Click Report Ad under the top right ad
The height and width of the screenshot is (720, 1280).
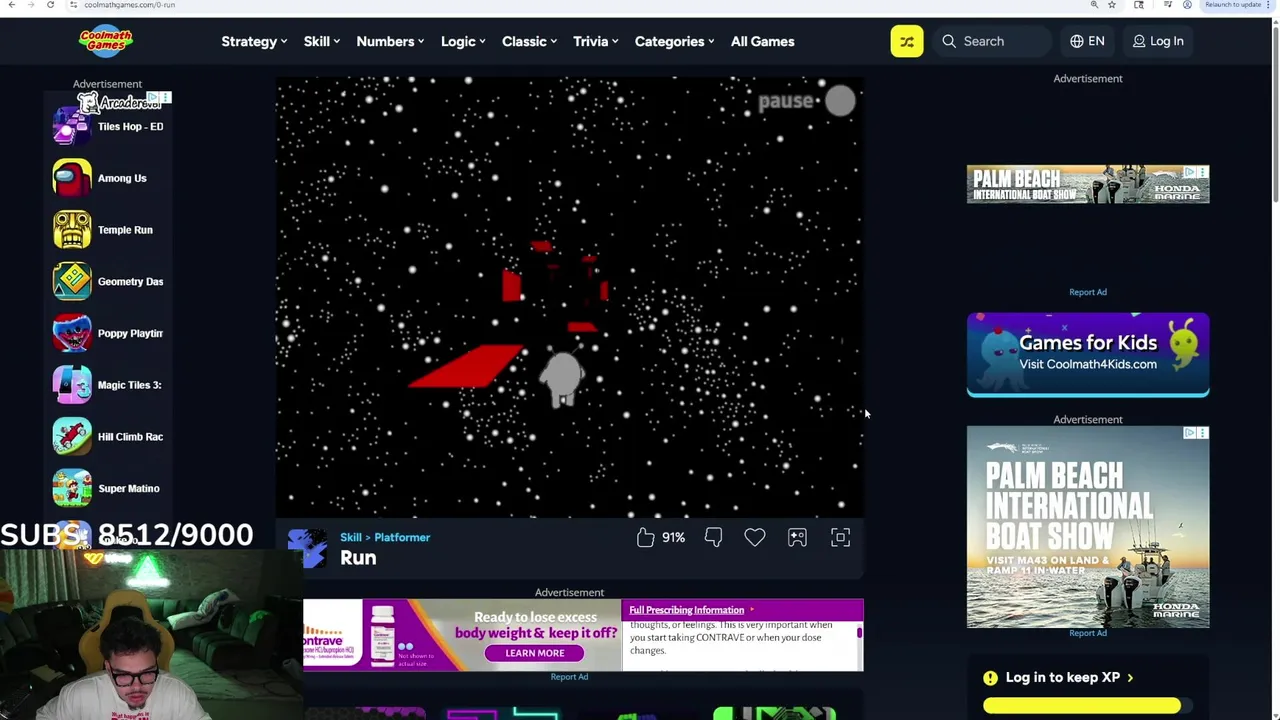(x=1088, y=292)
